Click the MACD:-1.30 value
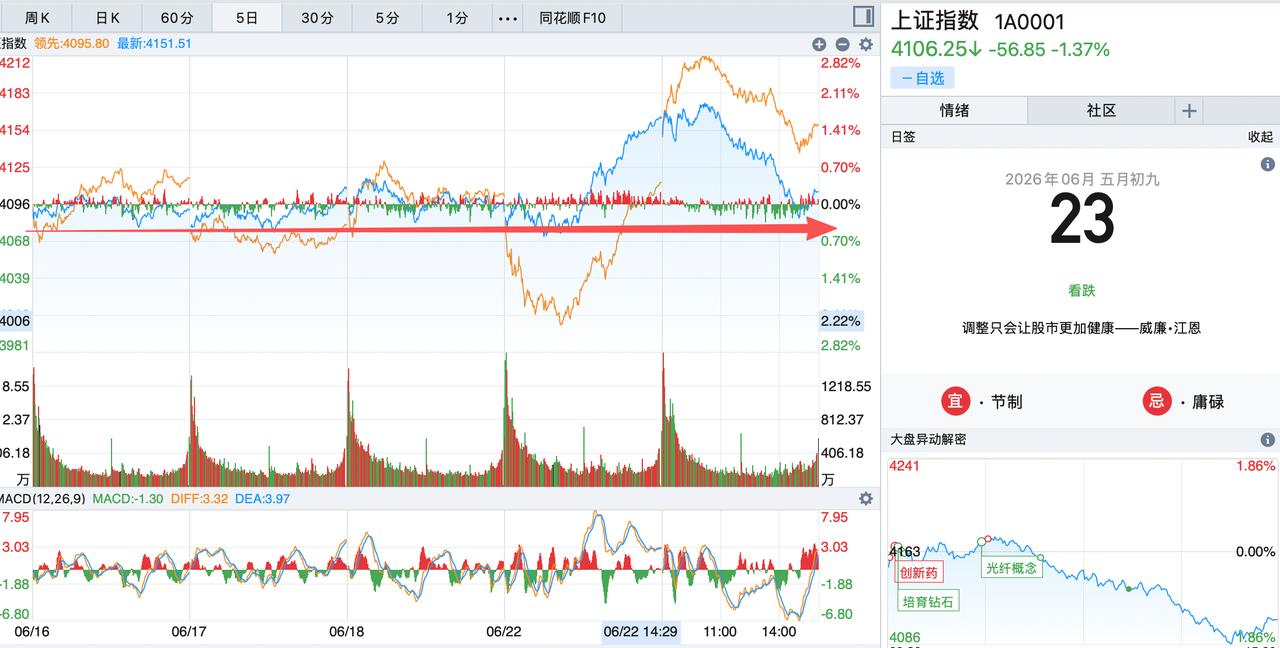The width and height of the screenshot is (1280, 648). tap(129, 498)
